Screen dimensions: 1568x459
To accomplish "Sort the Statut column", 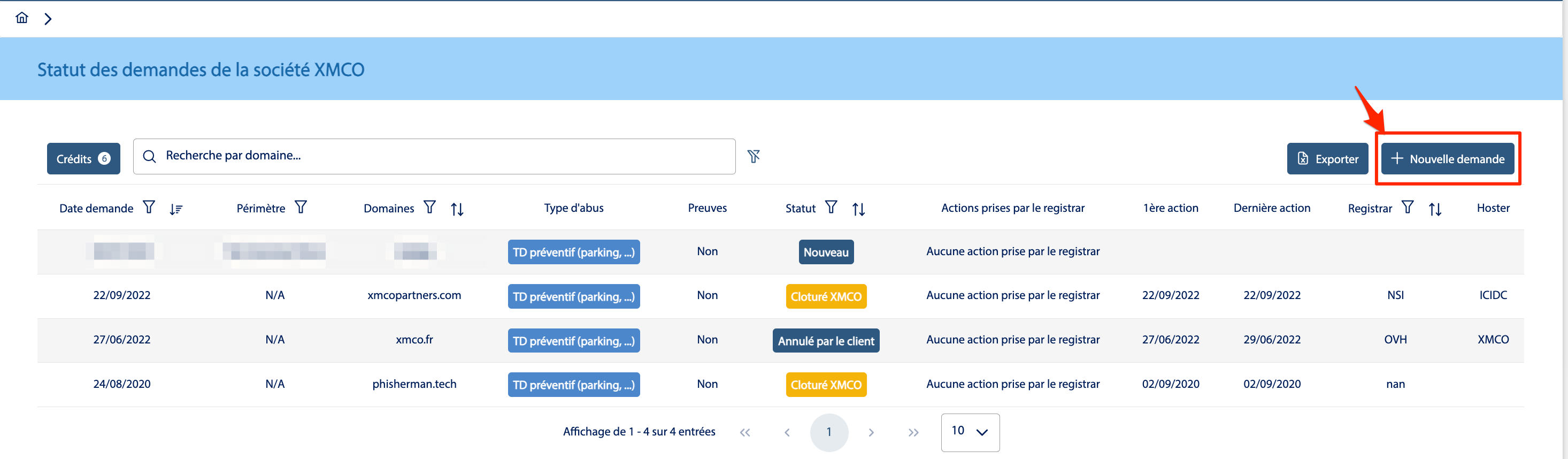I will click(x=858, y=209).
